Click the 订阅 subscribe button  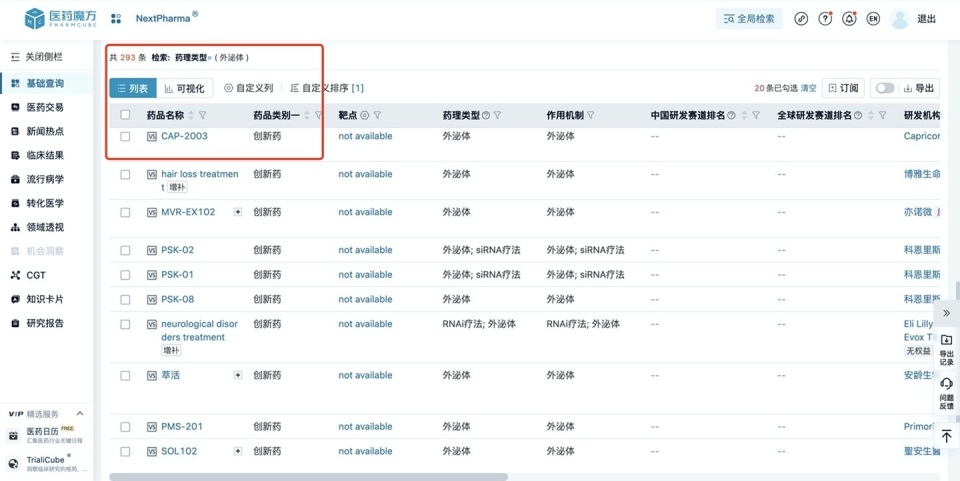click(843, 88)
